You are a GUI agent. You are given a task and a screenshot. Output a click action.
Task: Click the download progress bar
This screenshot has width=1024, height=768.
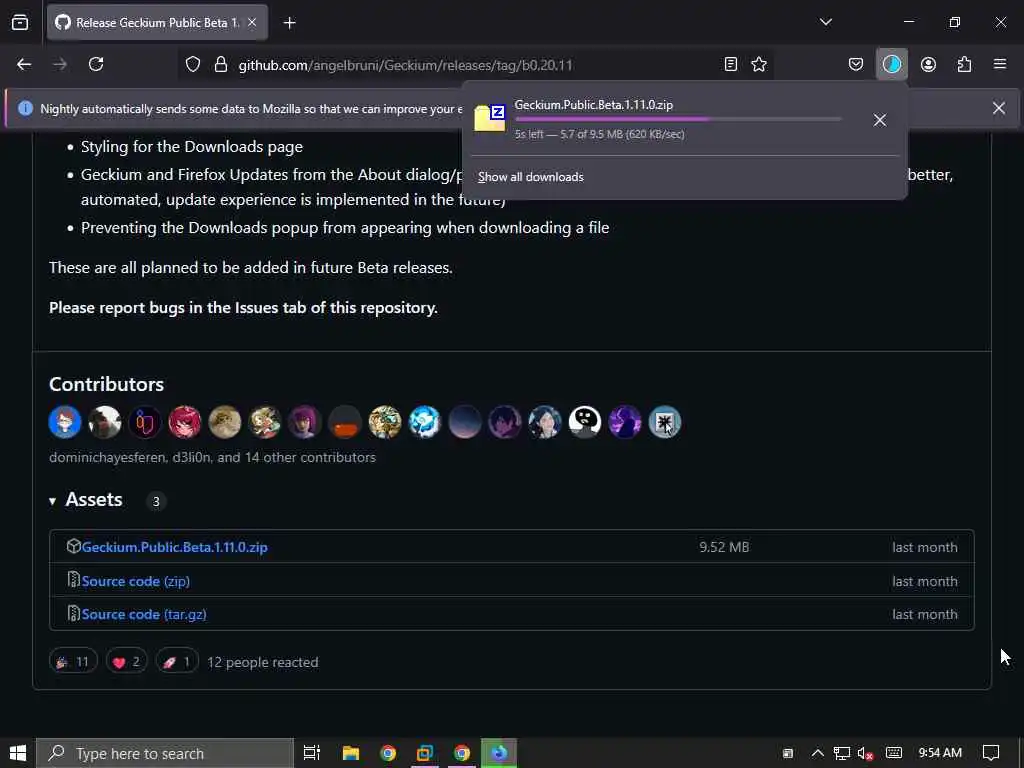pos(678,119)
